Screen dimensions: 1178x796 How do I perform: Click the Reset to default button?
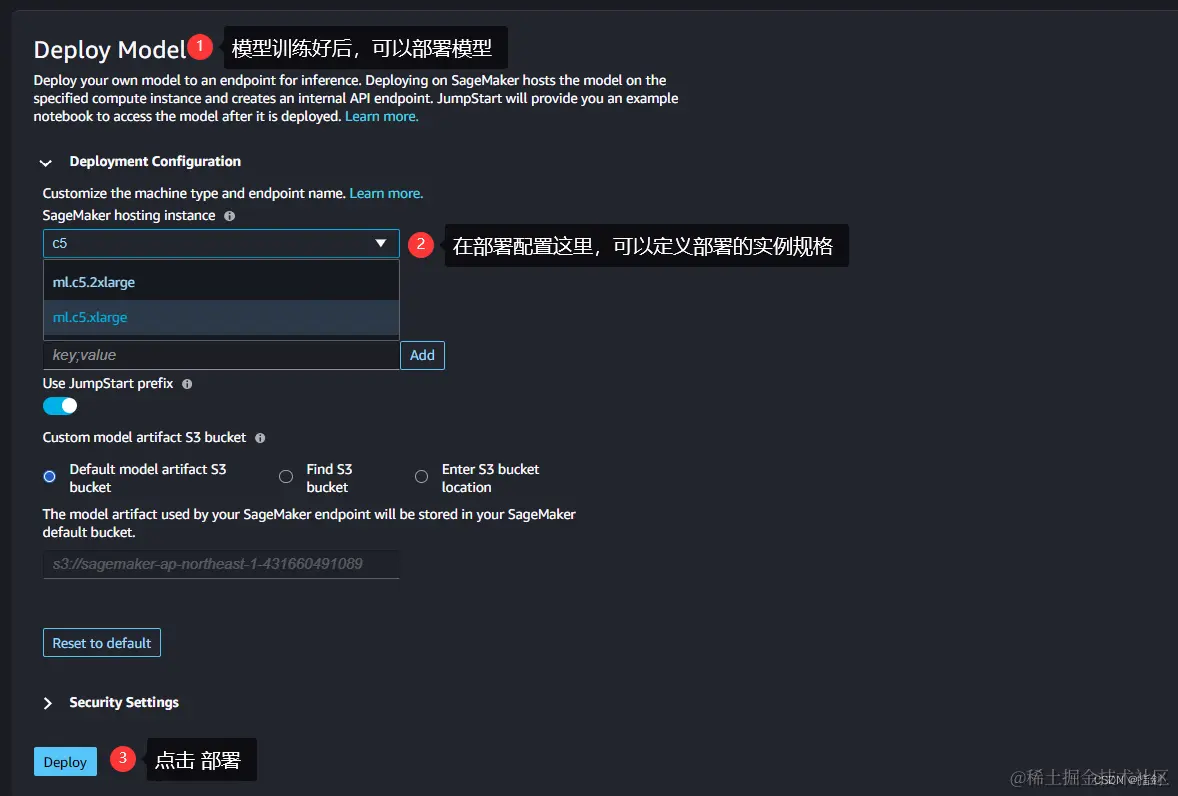pos(102,643)
